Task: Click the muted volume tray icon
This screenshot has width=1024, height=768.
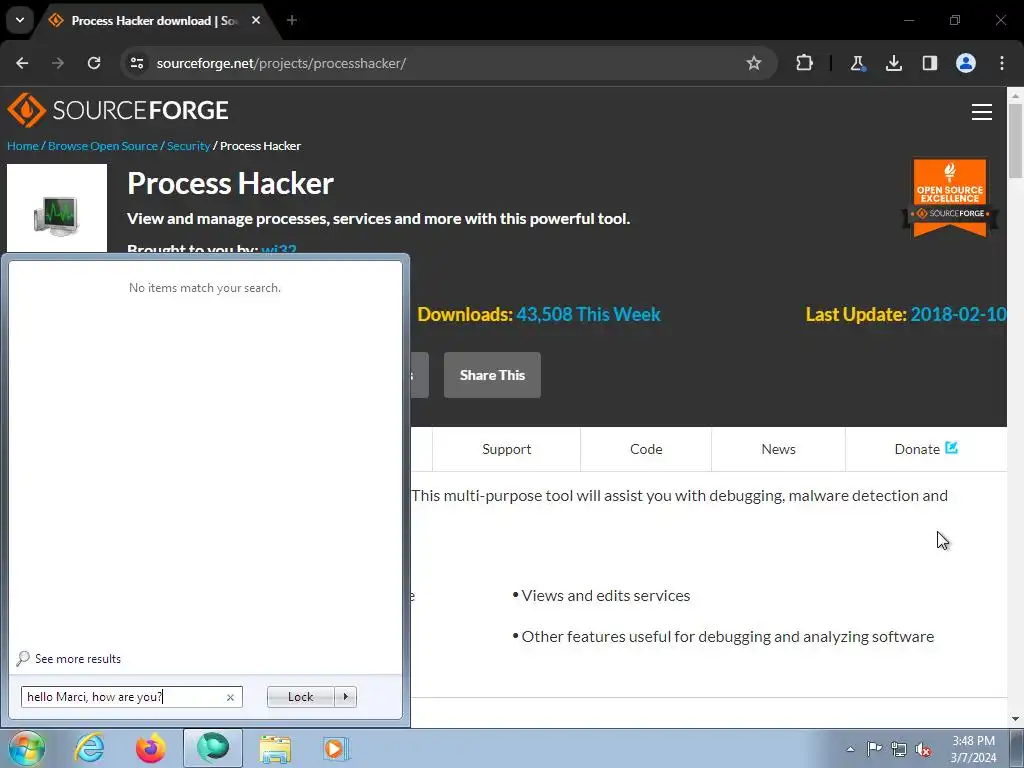Action: click(x=923, y=749)
